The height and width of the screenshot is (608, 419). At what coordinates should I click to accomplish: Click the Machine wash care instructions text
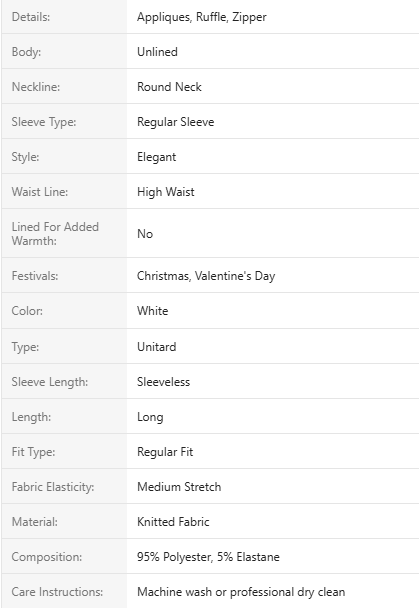pyautogui.click(x=241, y=592)
